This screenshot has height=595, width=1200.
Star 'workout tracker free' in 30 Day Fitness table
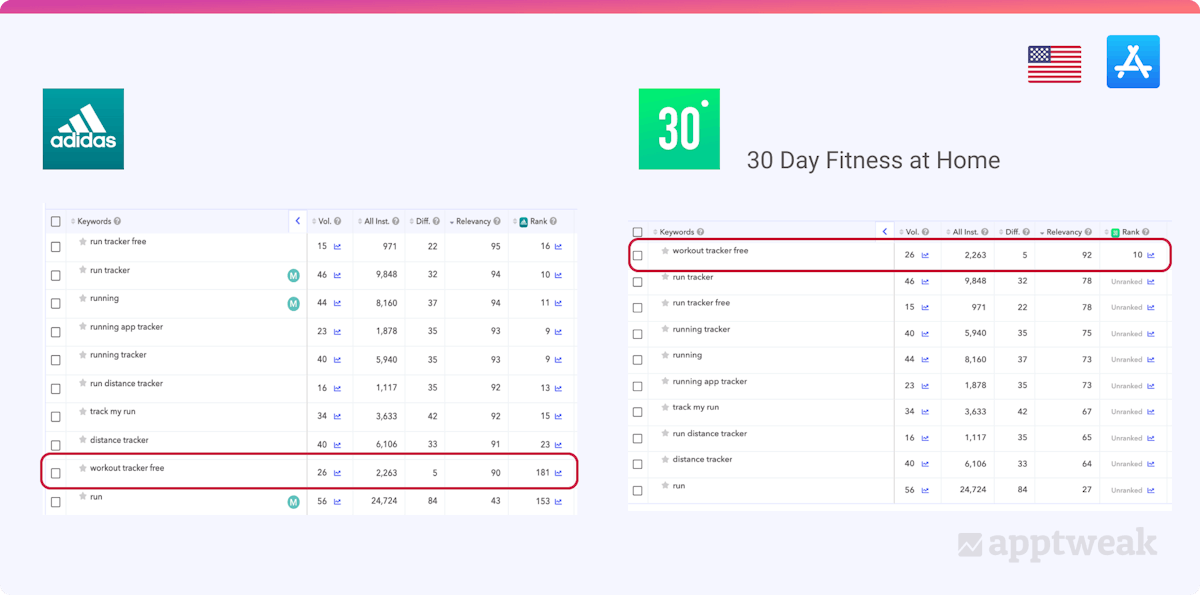coord(665,251)
